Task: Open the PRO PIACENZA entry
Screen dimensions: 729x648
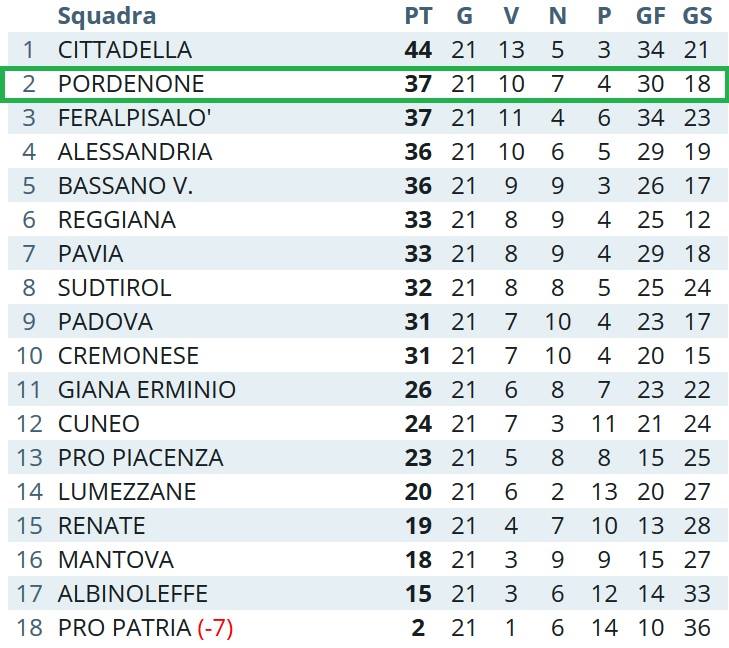Action: [140, 457]
